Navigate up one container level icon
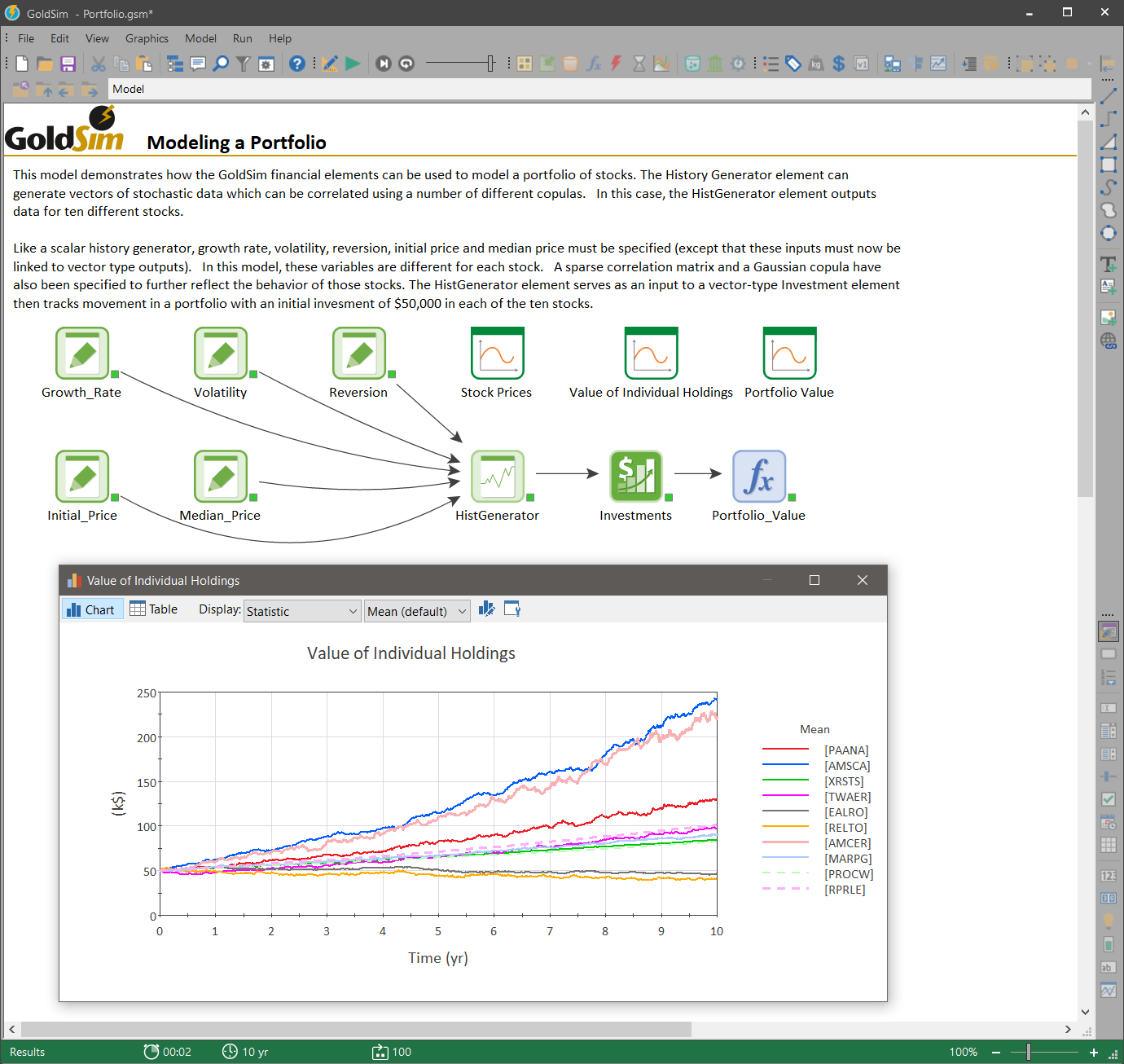 (43, 89)
